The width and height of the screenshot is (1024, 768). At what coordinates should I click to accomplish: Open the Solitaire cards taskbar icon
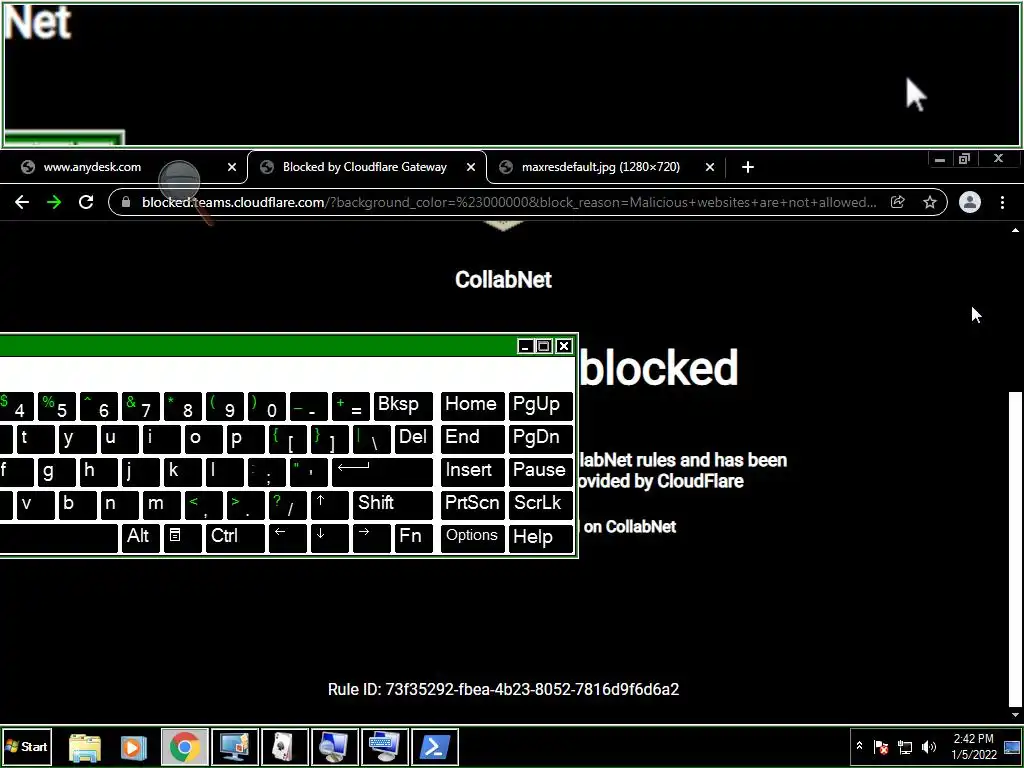[x=284, y=747]
